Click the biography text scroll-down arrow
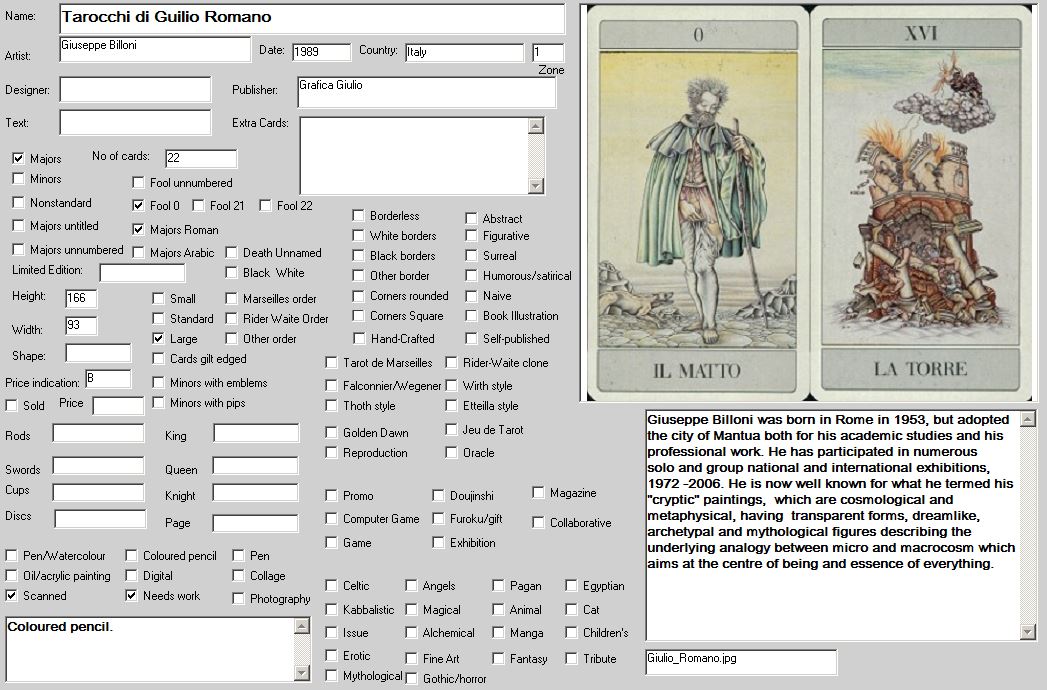This screenshot has height=690, width=1047. point(1028,631)
